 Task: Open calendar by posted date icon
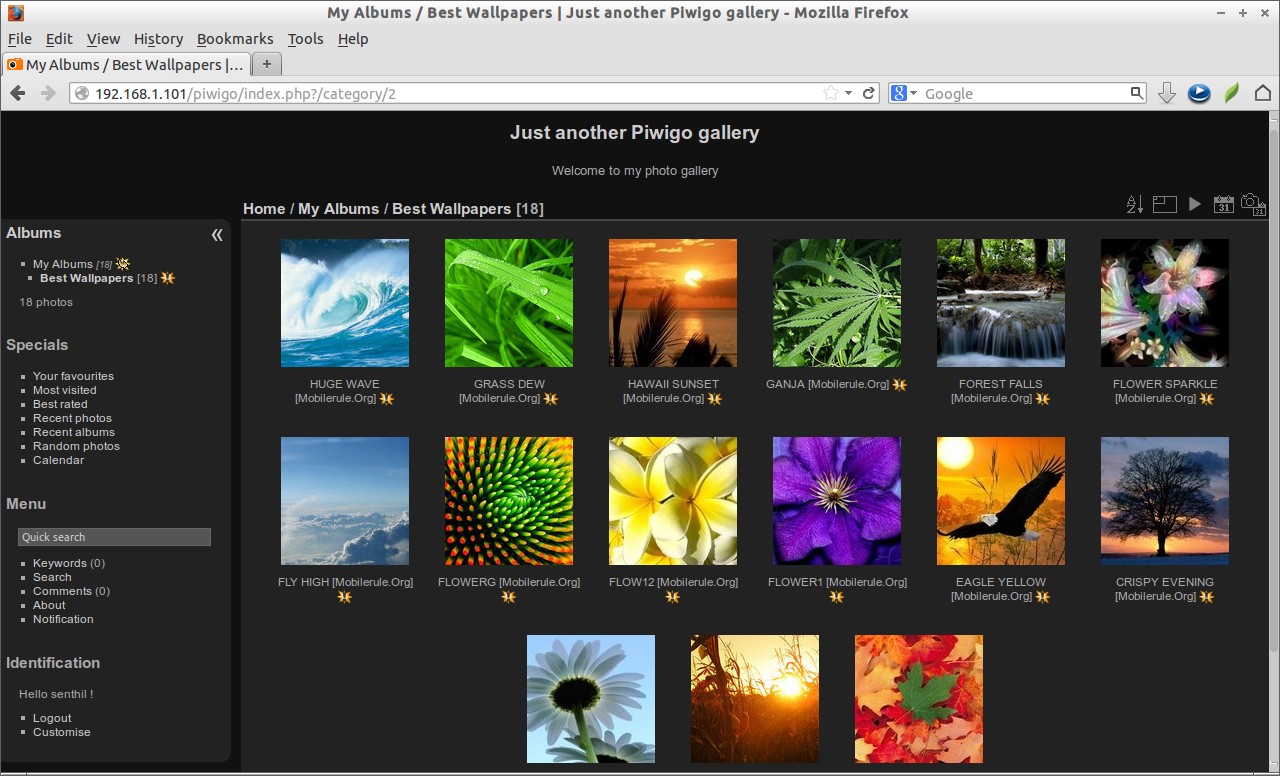click(1223, 204)
